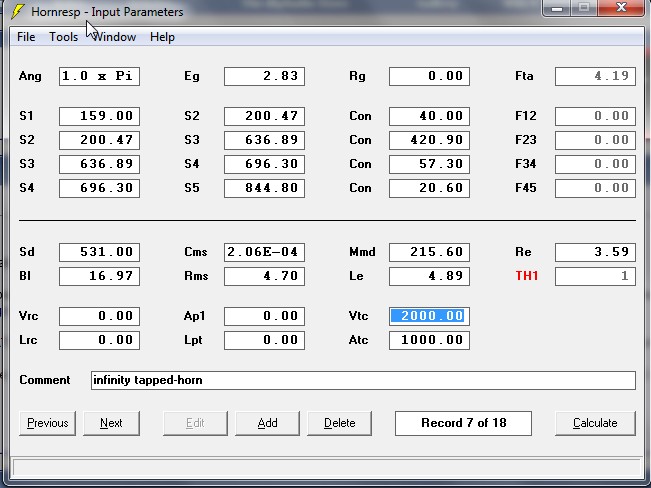Go to the Previous record
Viewport: 651px width, 488px height.
[x=47, y=423]
